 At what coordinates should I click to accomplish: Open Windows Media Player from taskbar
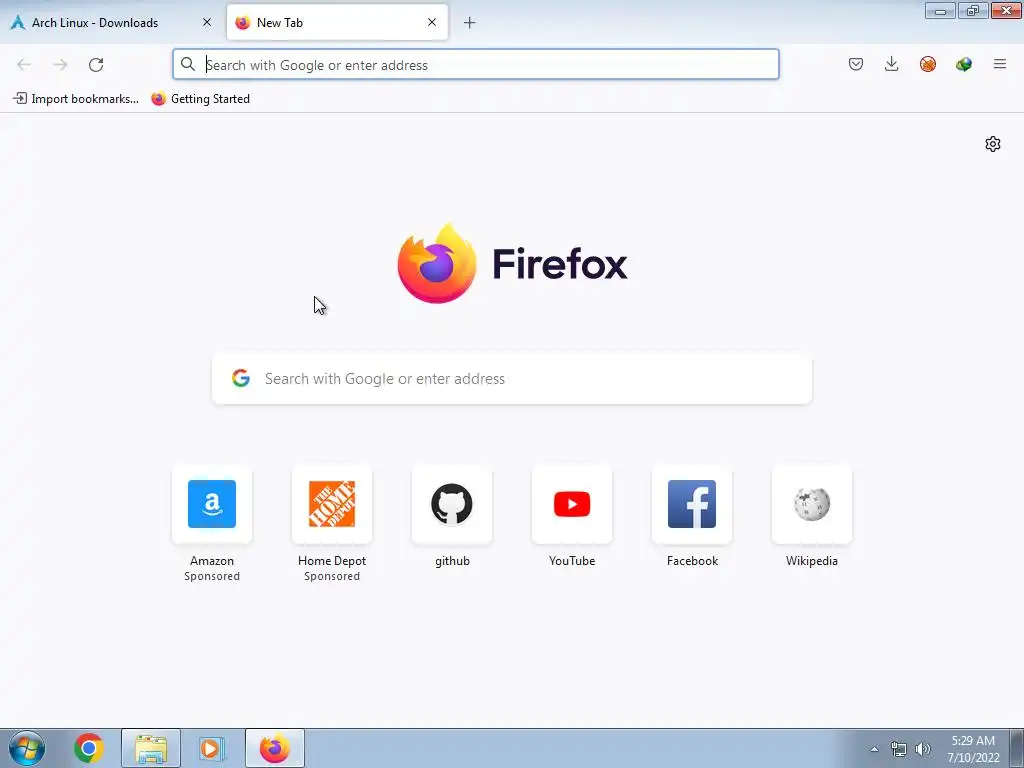tap(212, 748)
